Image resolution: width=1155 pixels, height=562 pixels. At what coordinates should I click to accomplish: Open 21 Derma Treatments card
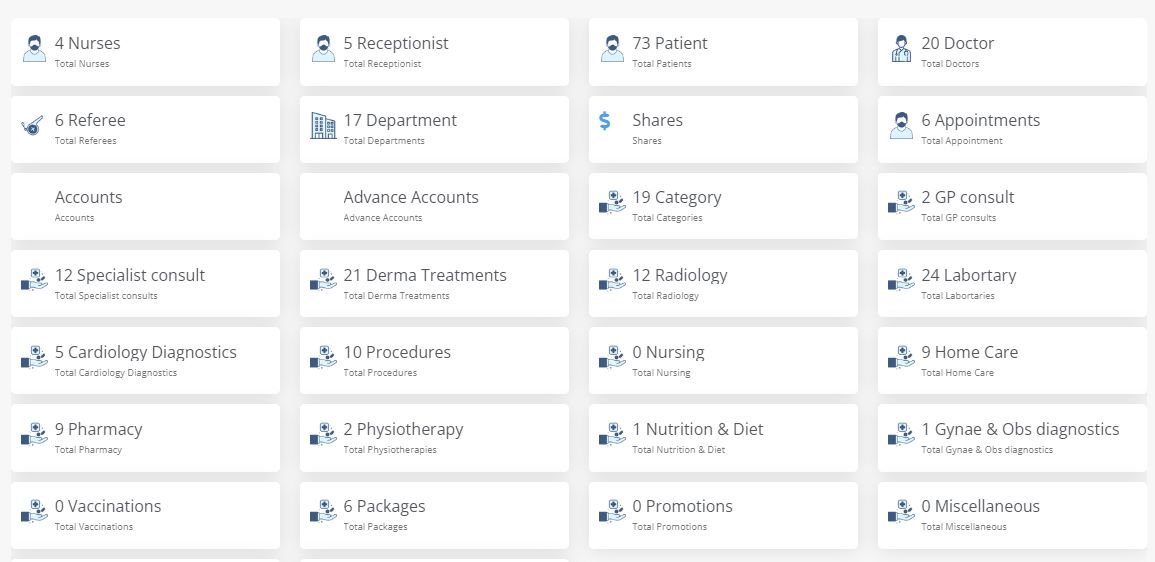click(x=434, y=283)
